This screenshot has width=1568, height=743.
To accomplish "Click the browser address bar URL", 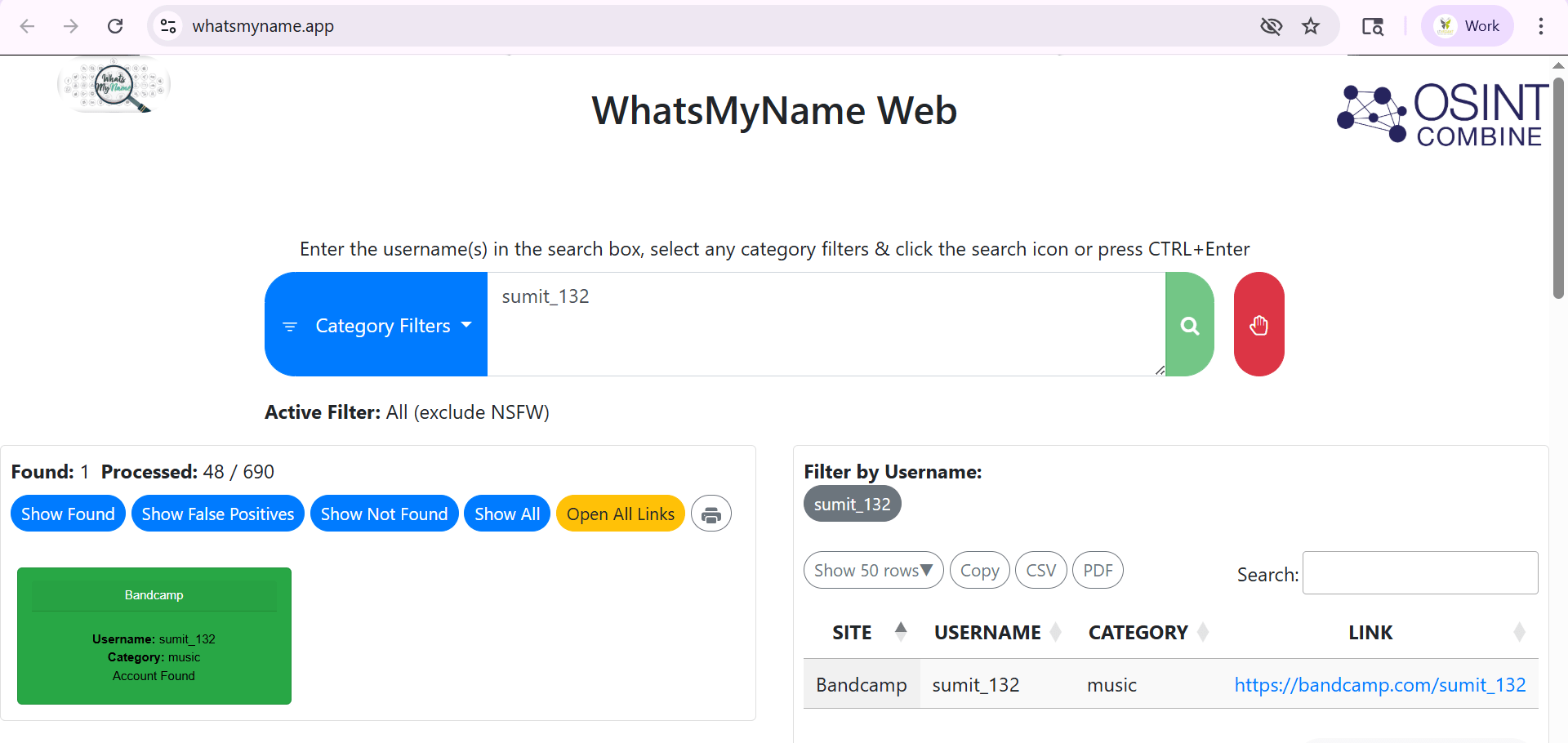I will click(x=263, y=26).
